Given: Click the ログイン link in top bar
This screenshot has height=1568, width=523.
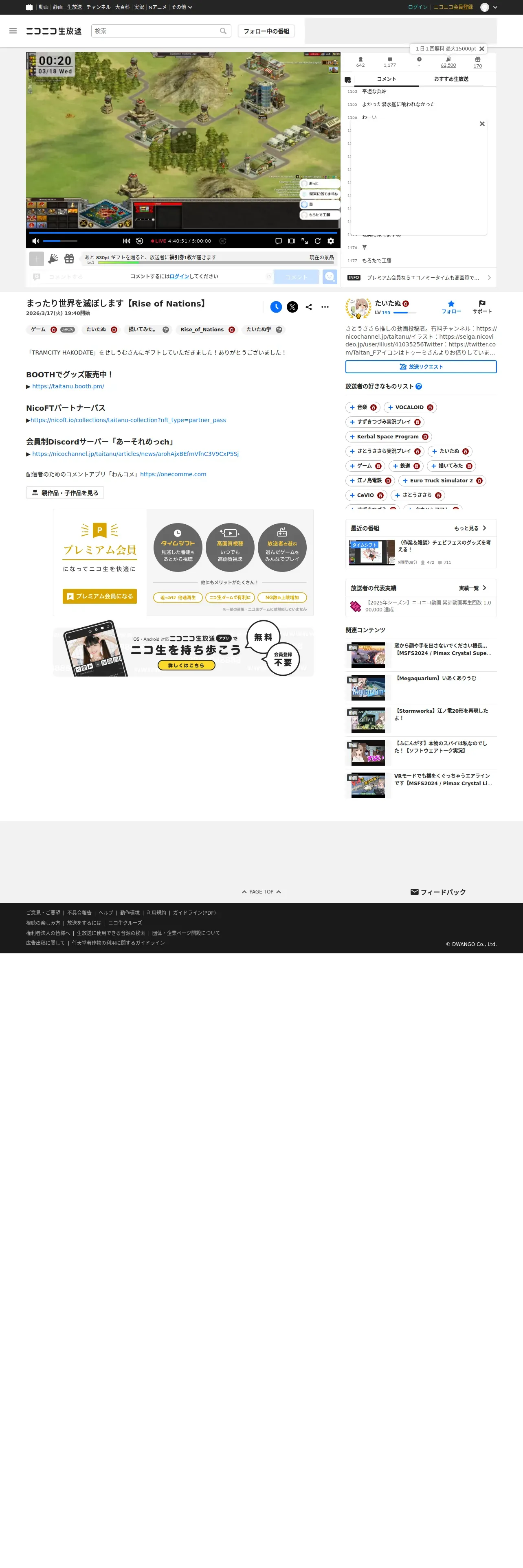Looking at the screenshot, I should point(418,7).
